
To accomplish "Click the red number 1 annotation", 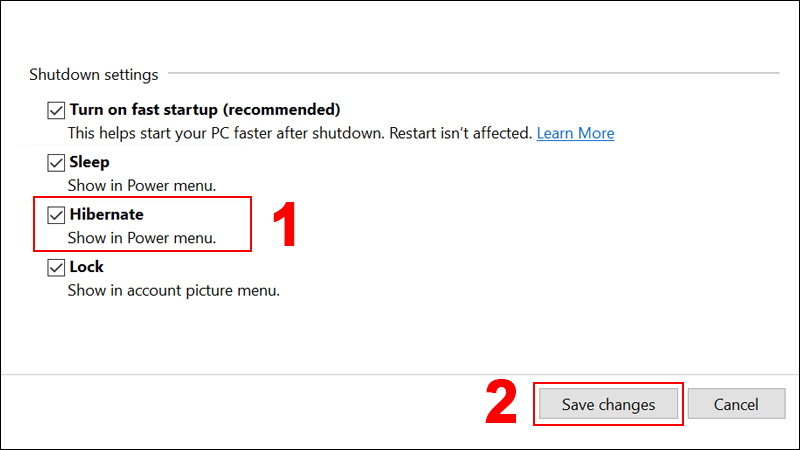I will 285,224.
